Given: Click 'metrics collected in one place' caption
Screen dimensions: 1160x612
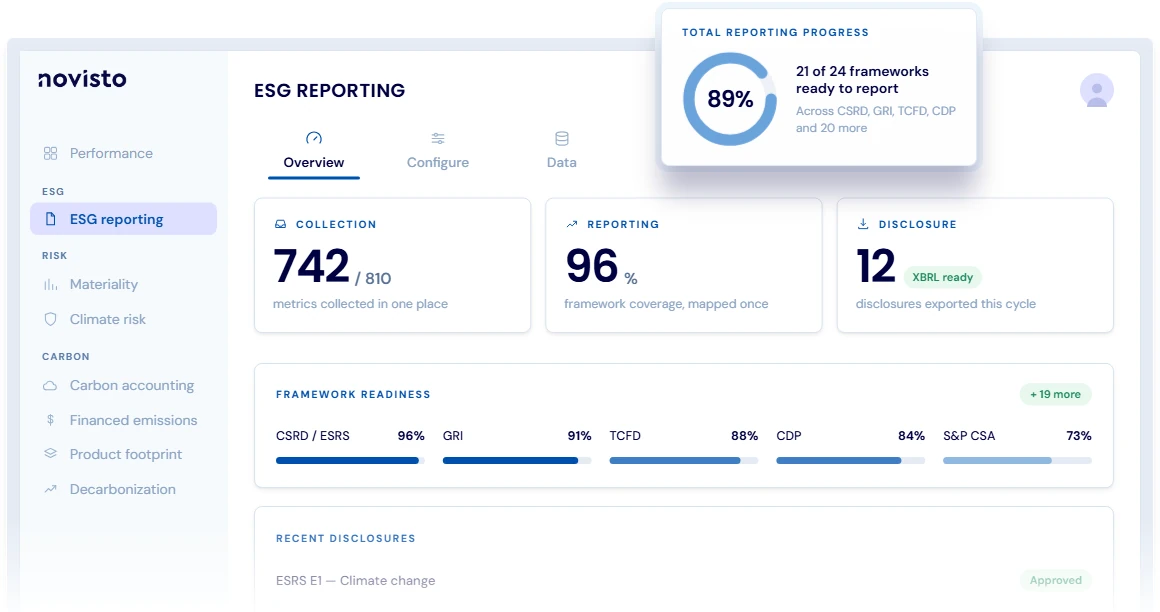Looking at the screenshot, I should 360,303.
